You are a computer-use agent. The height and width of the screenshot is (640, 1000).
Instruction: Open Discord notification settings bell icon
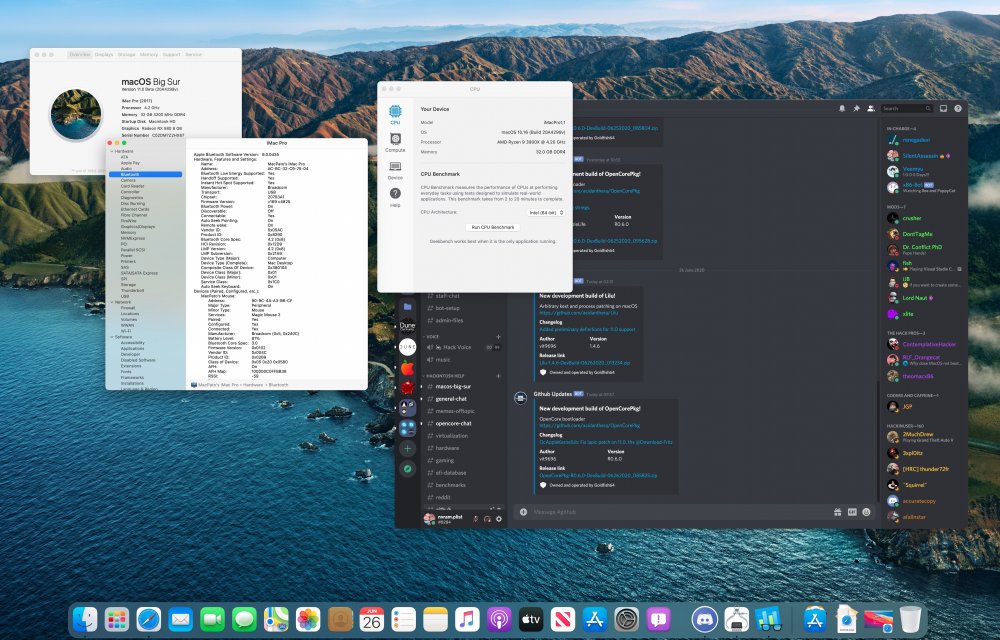(842, 108)
